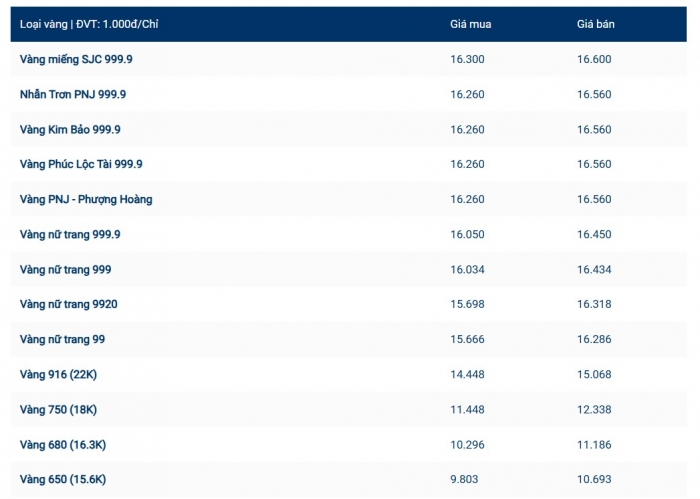Select the 'Vàng 650 (15.6K)' row label
700x499 pixels.
pos(63,479)
